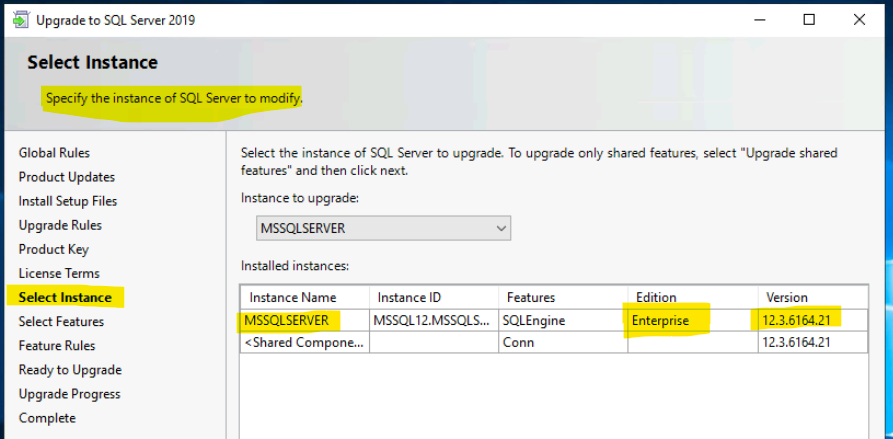This screenshot has width=893, height=439.
Task: Go to Product Updates step
Action: pyautogui.click(x=67, y=177)
